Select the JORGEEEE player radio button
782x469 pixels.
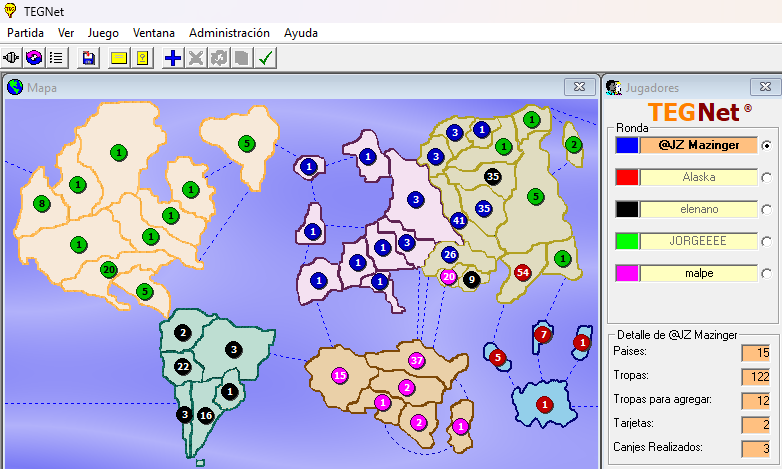click(767, 241)
